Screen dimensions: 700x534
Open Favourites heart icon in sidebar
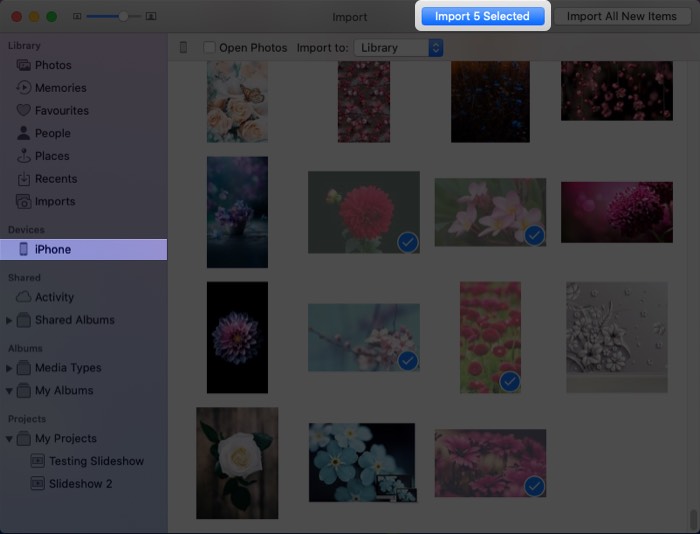[24, 111]
